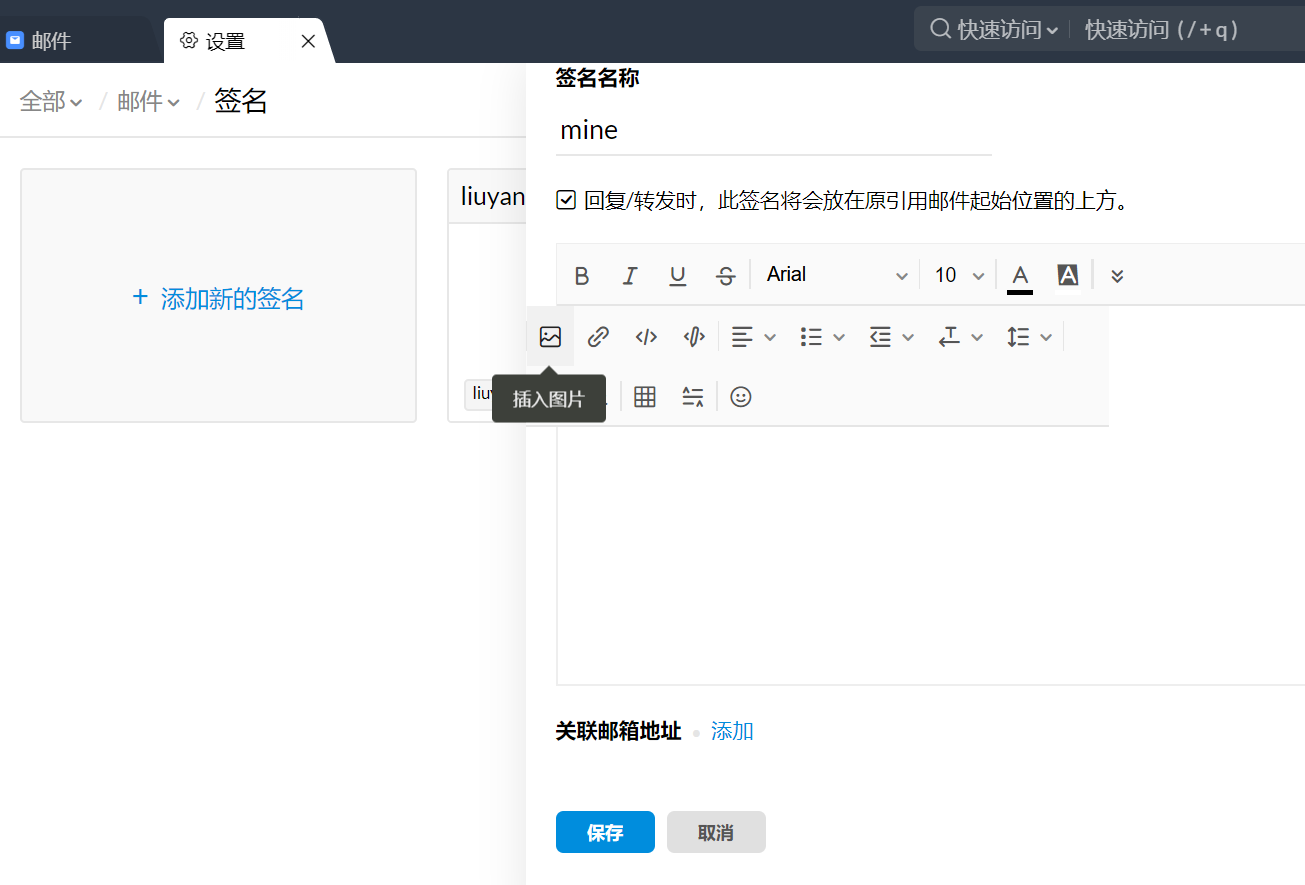Click the insert image icon
The width and height of the screenshot is (1305, 885).
coord(550,337)
